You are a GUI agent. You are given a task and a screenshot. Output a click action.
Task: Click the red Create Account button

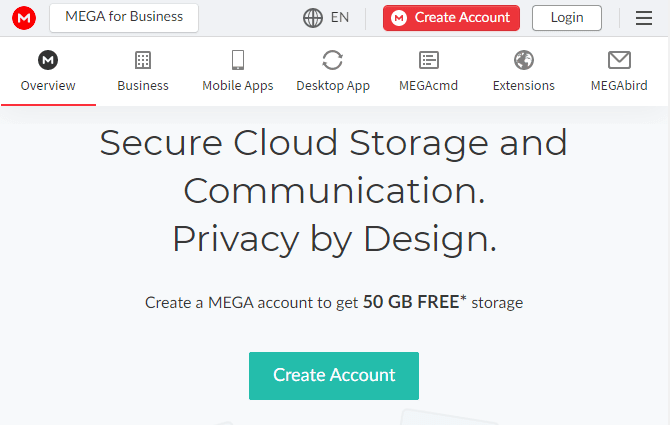coord(451,18)
